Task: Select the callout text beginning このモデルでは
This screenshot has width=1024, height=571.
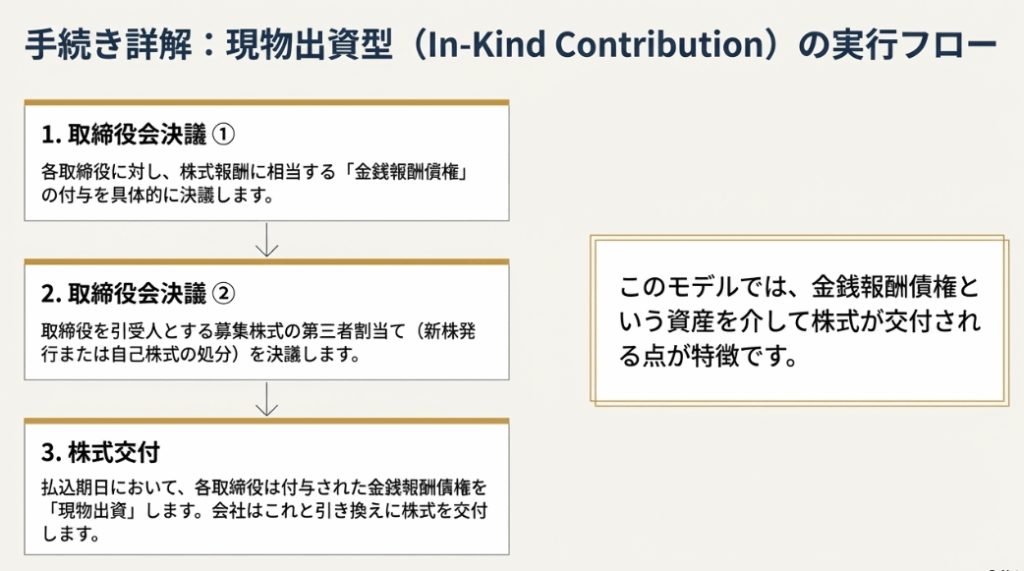Action: [x=800, y=321]
